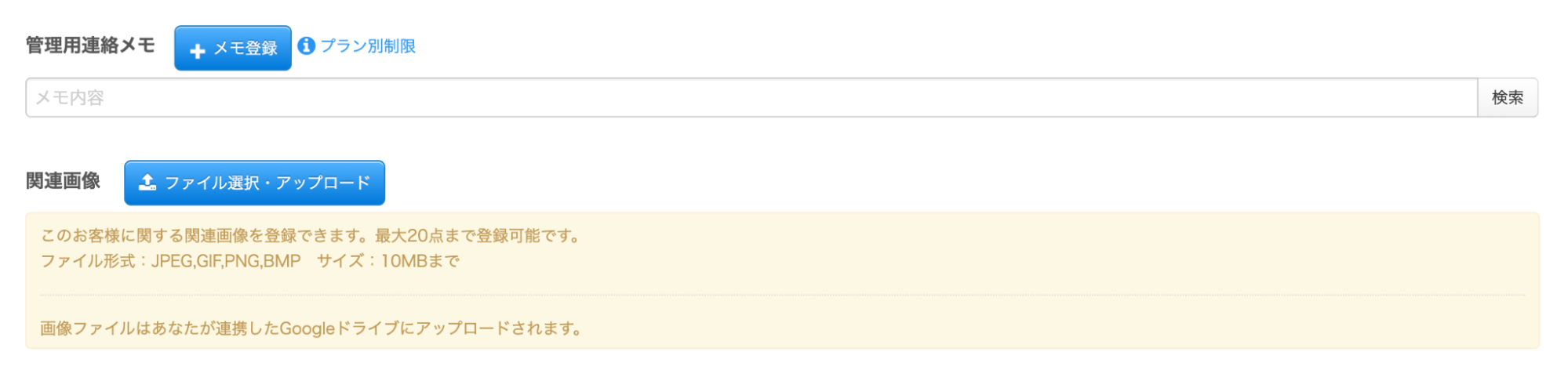Click the ファイル形式 JPEG,GIF,PNG,BMP line
This screenshot has height=370, width=1568.
[x=170, y=261]
